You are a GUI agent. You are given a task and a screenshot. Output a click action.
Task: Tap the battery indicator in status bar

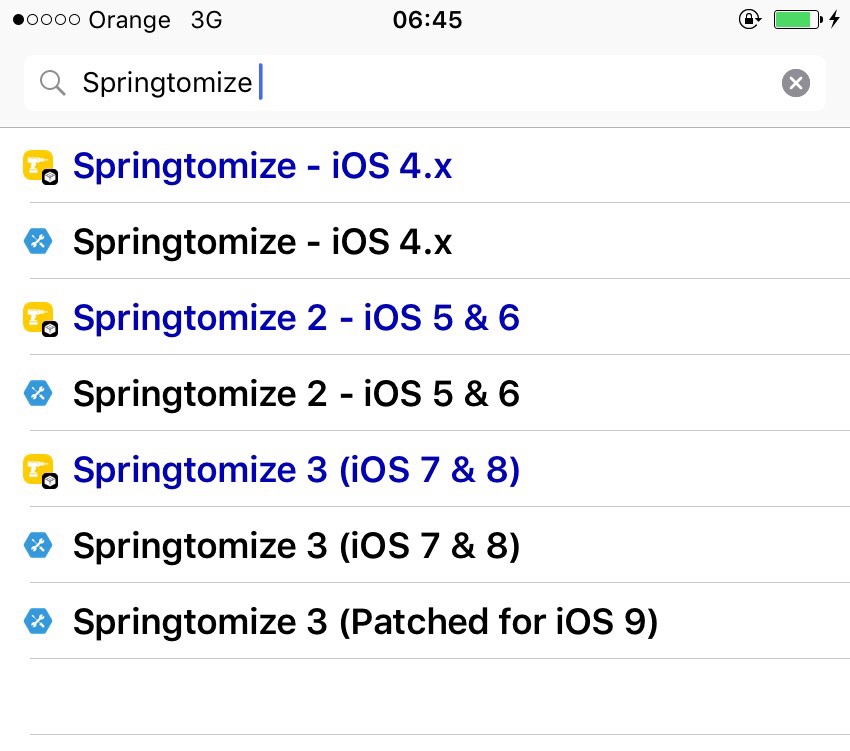tap(797, 20)
